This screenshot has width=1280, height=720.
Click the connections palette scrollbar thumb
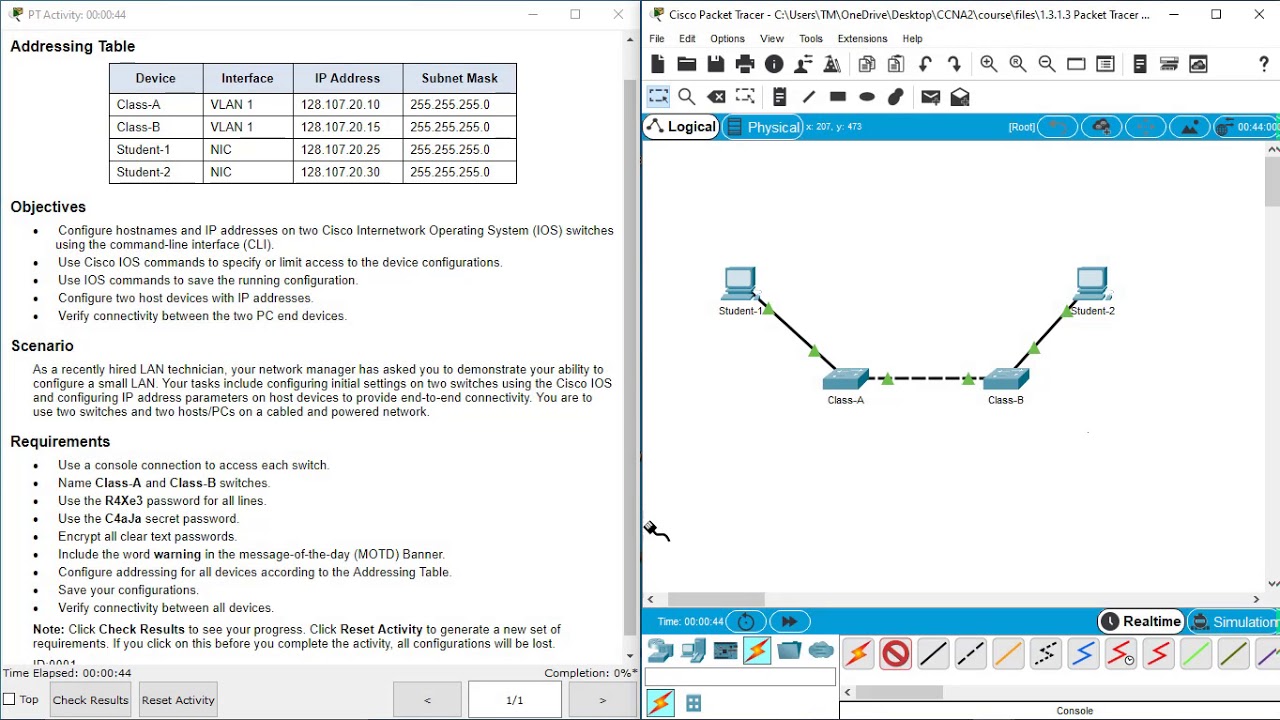pyautogui.click(x=899, y=692)
